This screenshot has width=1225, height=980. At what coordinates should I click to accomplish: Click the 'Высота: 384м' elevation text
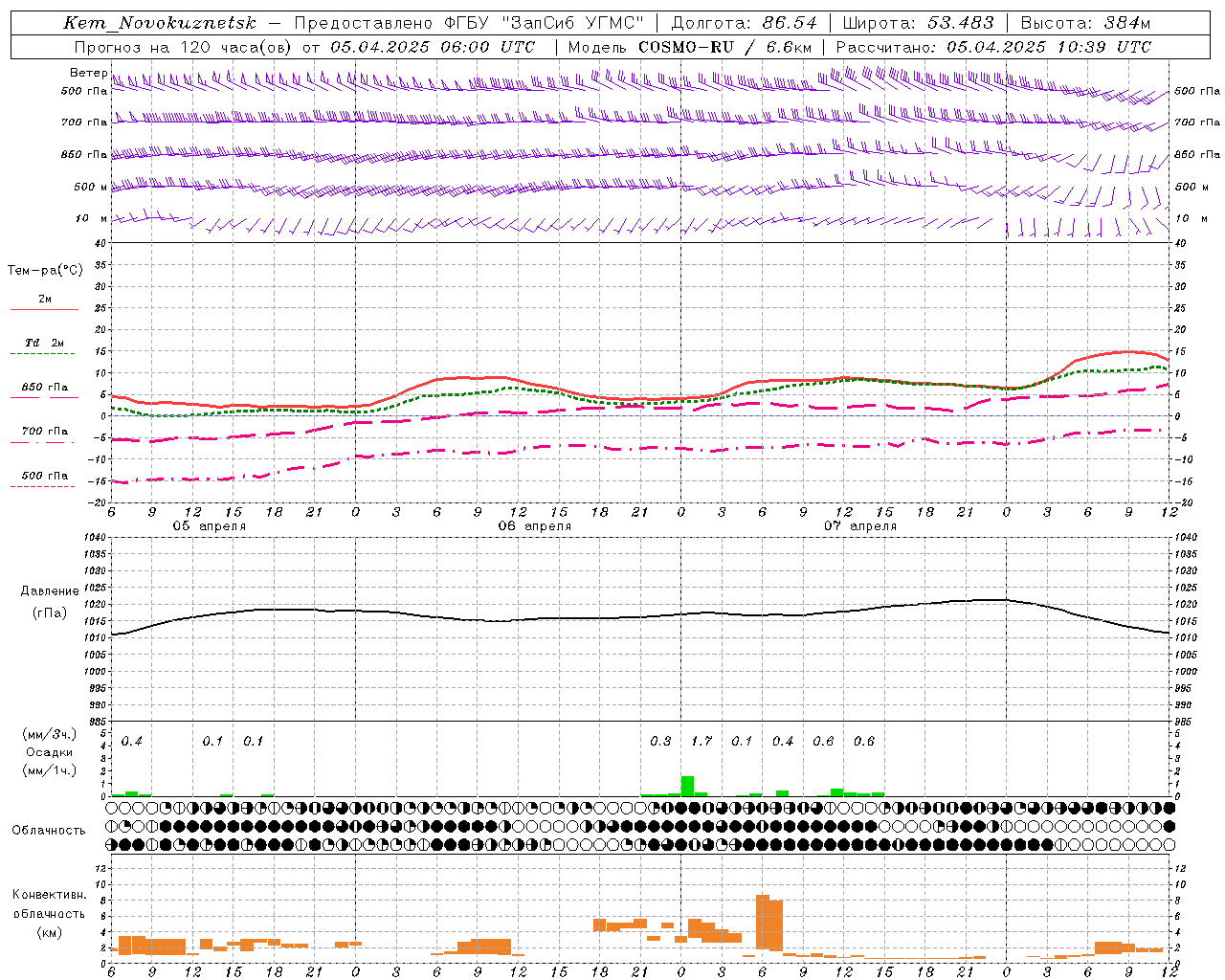[1085, 23]
